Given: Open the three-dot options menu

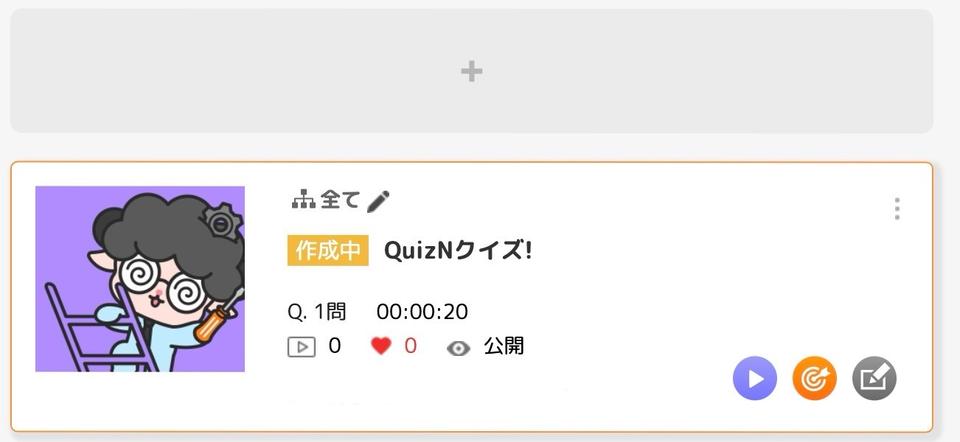Looking at the screenshot, I should 897,209.
